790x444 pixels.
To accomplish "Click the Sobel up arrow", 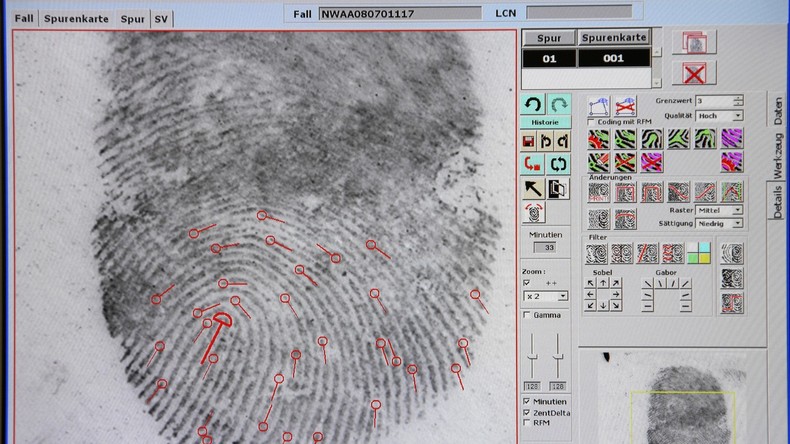I will (603, 283).
